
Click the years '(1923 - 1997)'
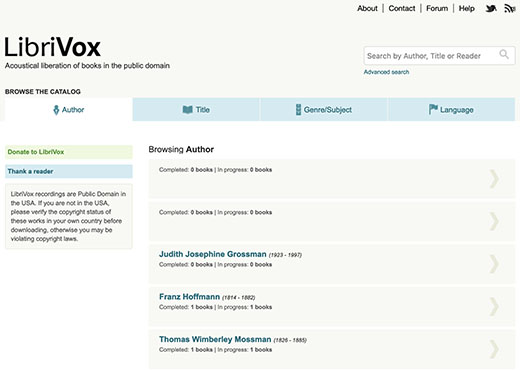point(285,255)
